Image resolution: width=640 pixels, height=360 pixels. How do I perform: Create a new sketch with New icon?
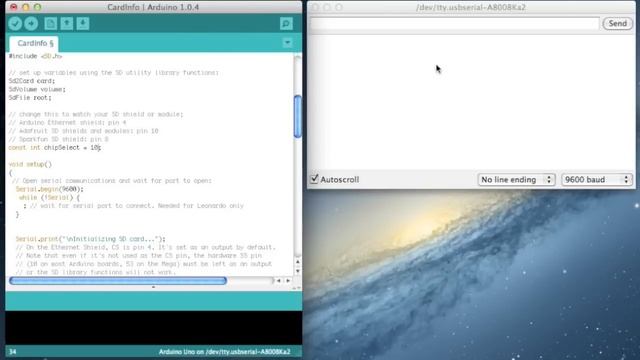point(51,24)
